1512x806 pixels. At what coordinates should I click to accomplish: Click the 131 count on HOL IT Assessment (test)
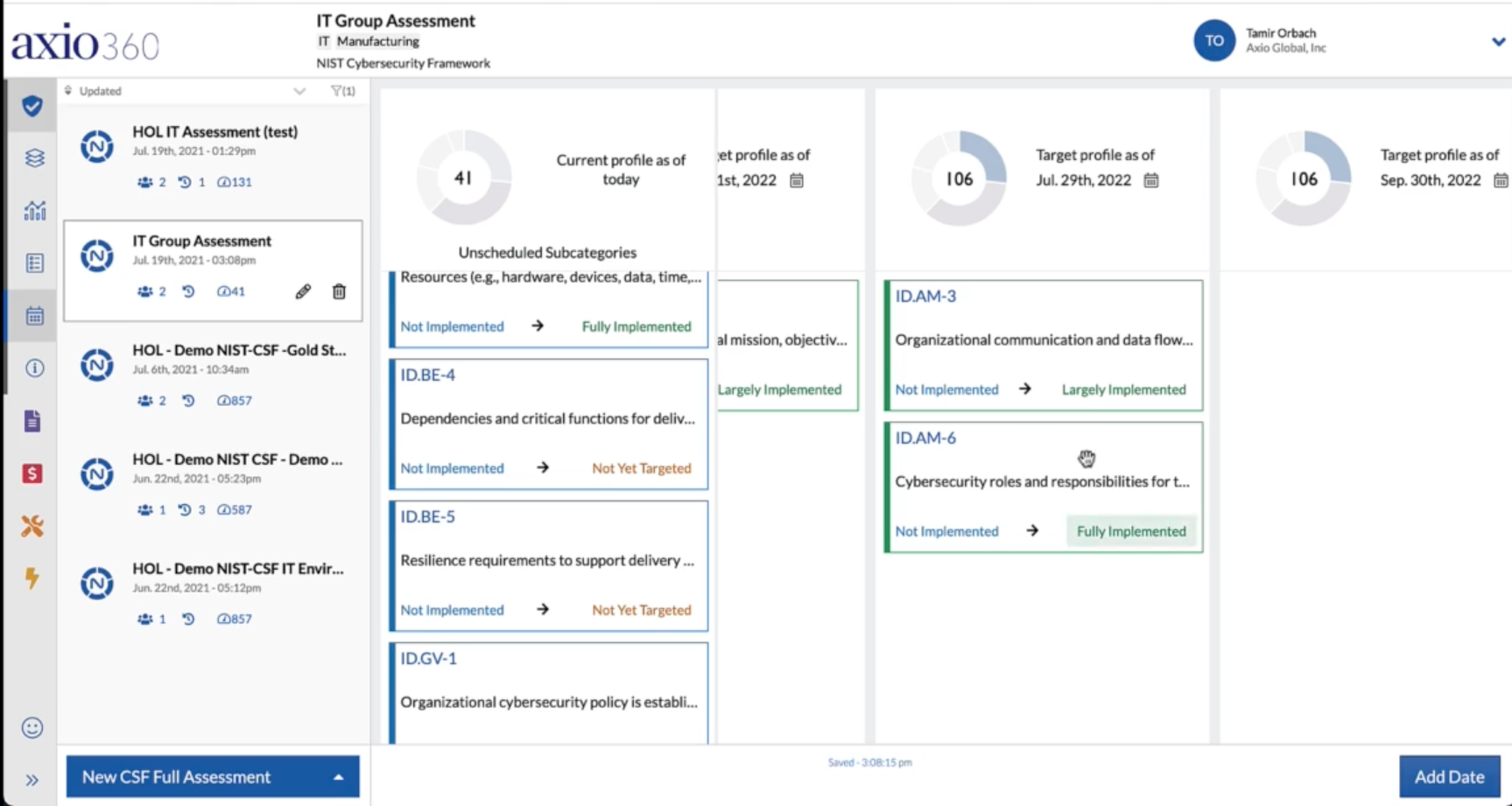pyautogui.click(x=235, y=182)
